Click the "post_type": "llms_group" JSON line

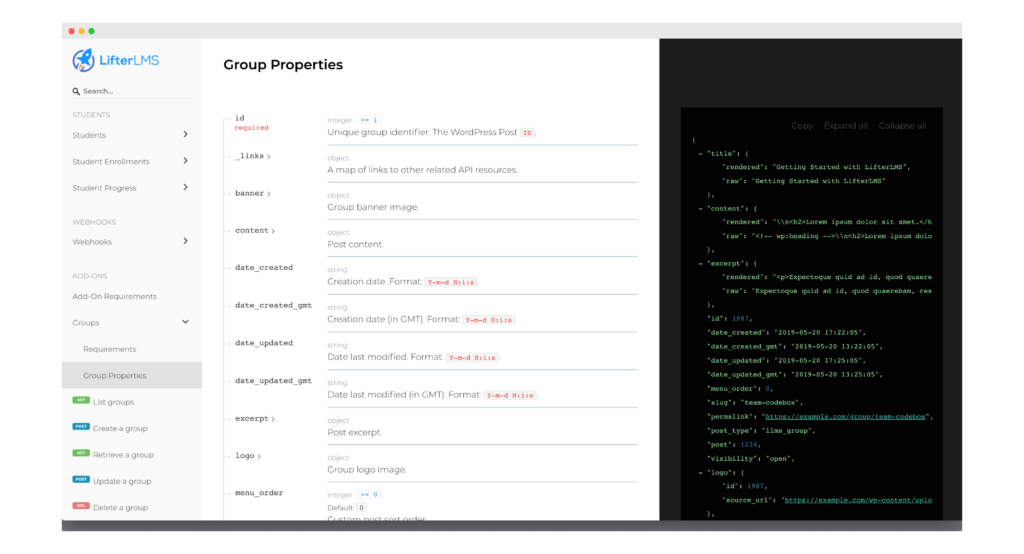[x=761, y=431]
